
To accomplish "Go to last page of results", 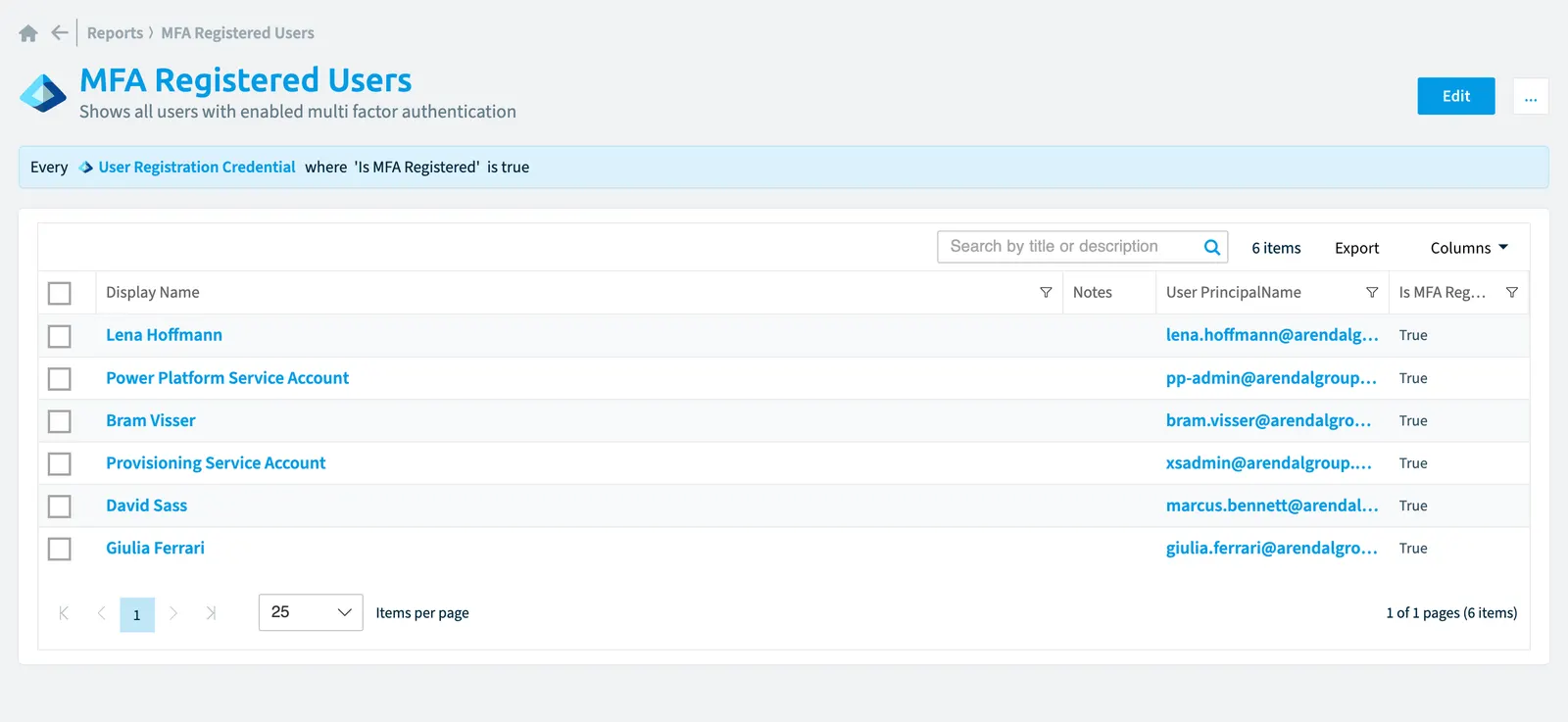I will 211,613.
